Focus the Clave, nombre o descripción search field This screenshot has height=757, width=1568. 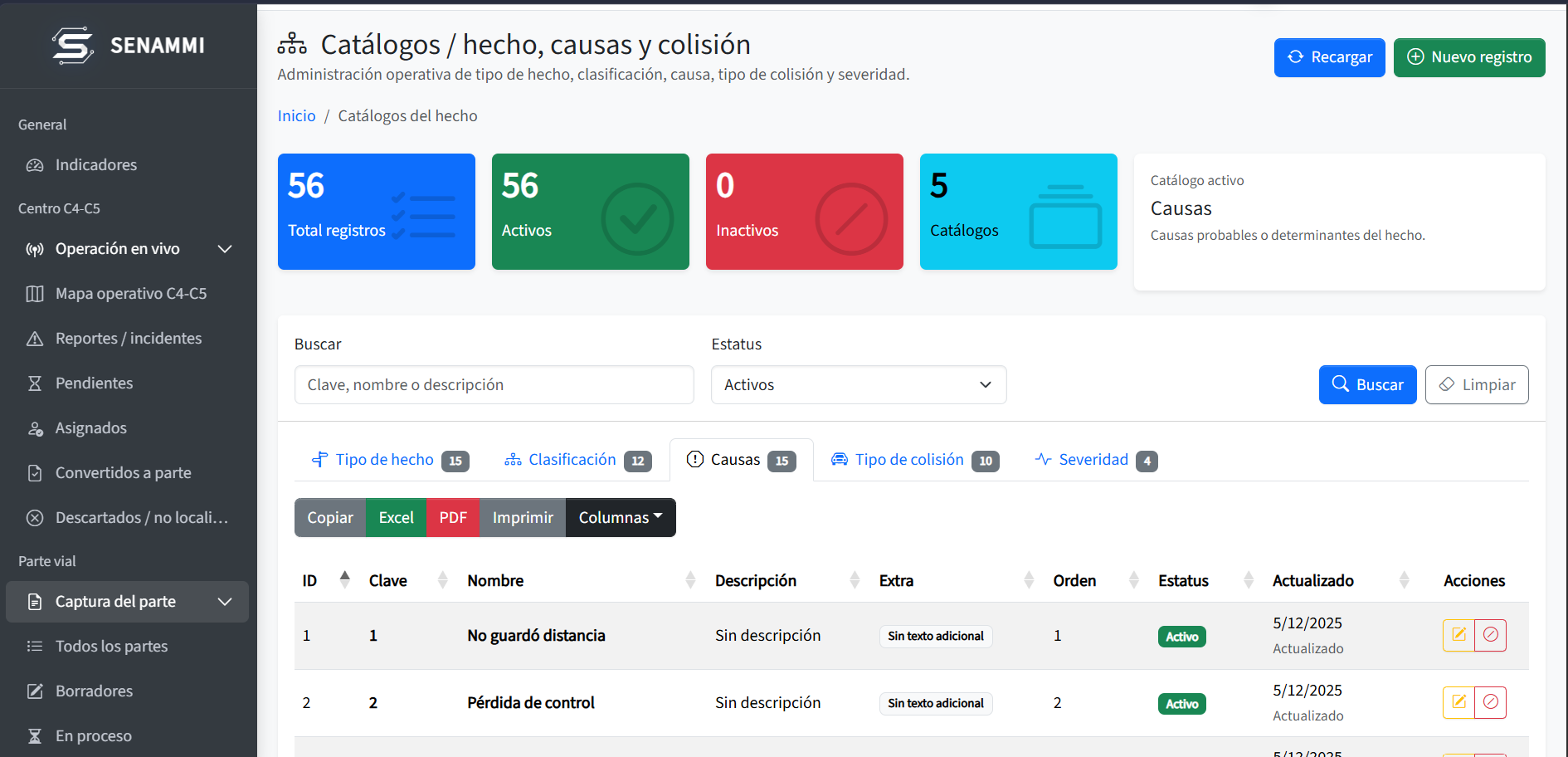coord(494,385)
